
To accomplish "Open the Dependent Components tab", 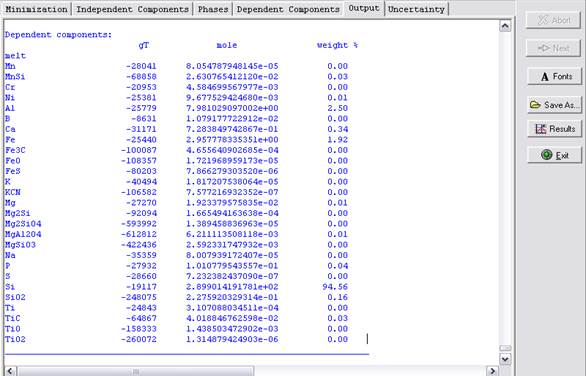I will click(288, 9).
